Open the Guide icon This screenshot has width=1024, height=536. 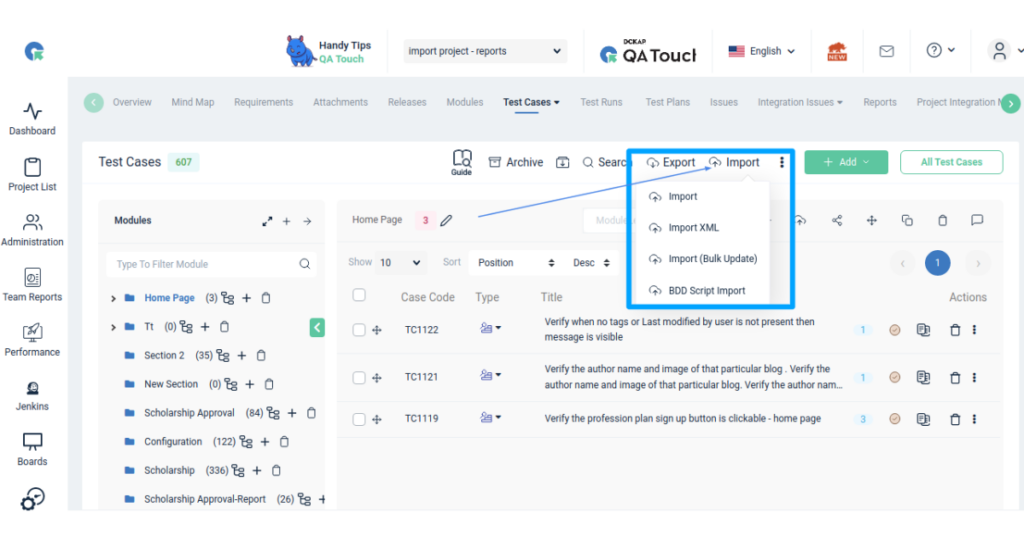pyautogui.click(x=461, y=162)
